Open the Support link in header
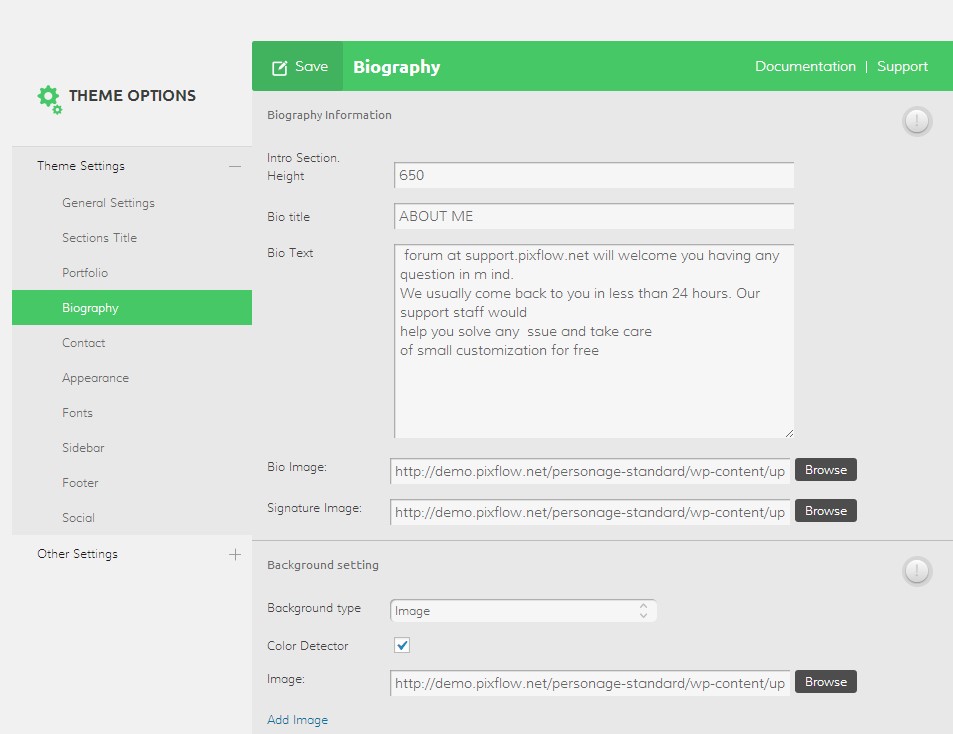 point(902,67)
